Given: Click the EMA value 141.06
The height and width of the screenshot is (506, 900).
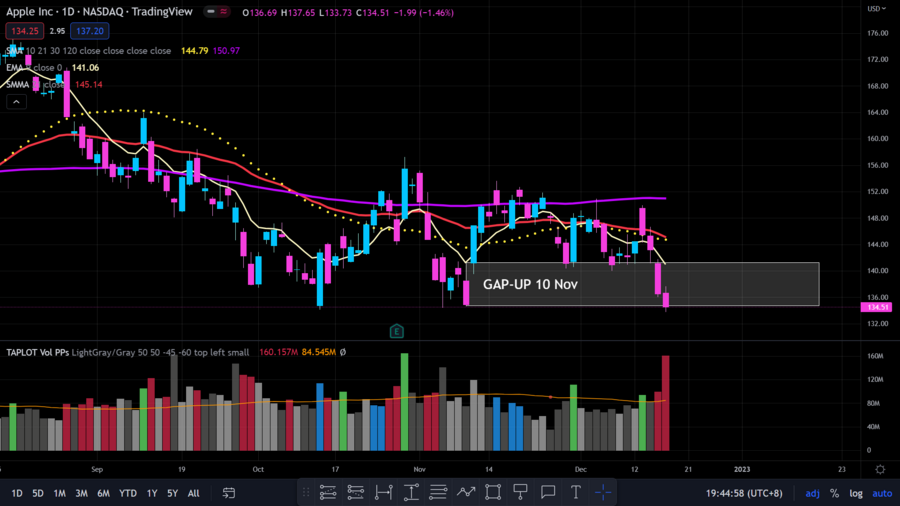Looking at the screenshot, I should [85, 68].
